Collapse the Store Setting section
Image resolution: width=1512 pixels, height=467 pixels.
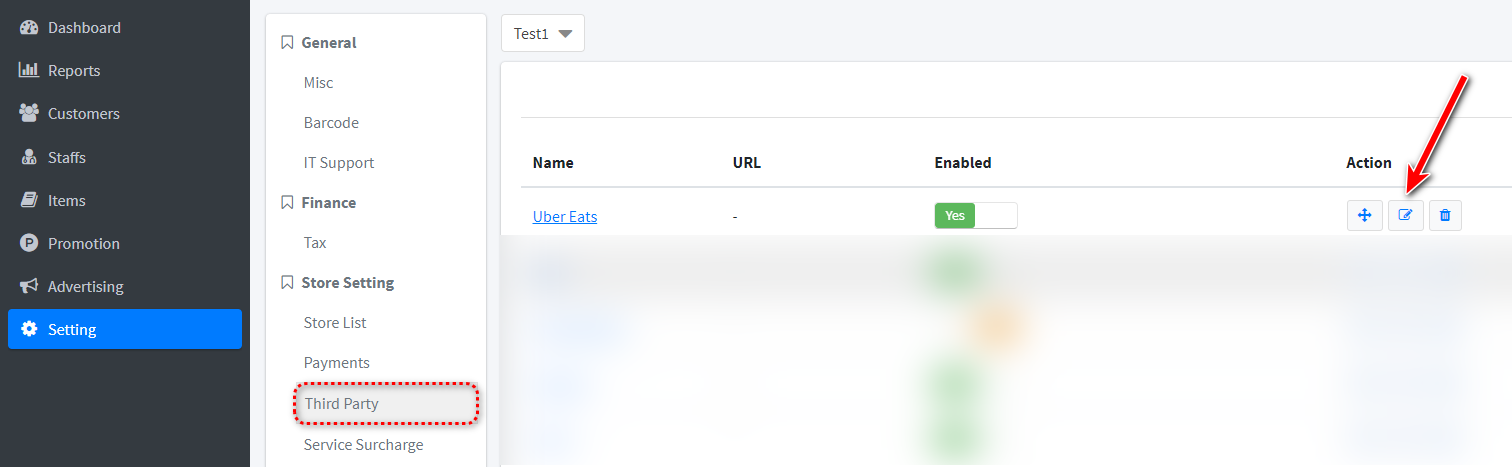[x=338, y=283]
